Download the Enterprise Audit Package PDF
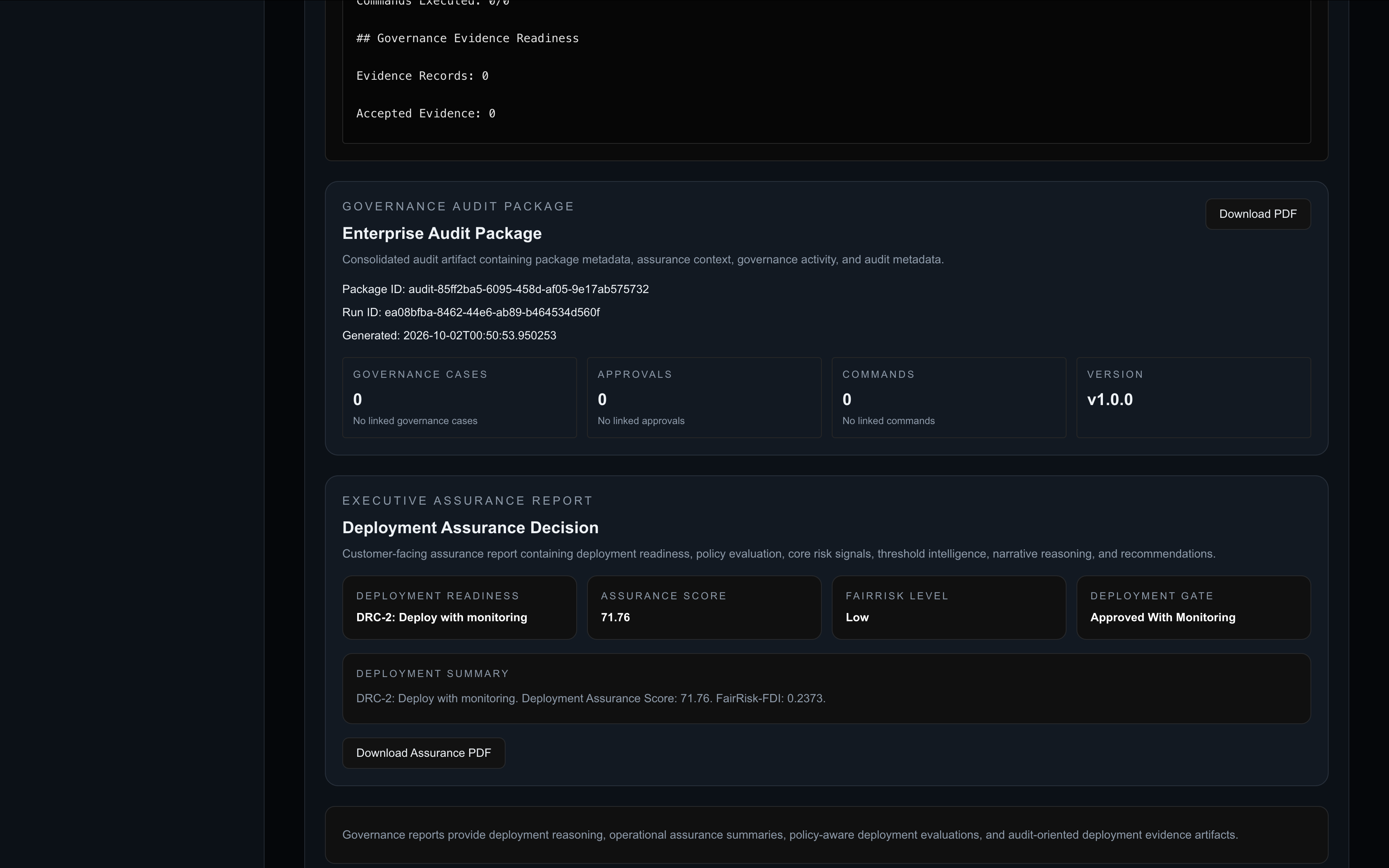 point(1258,214)
